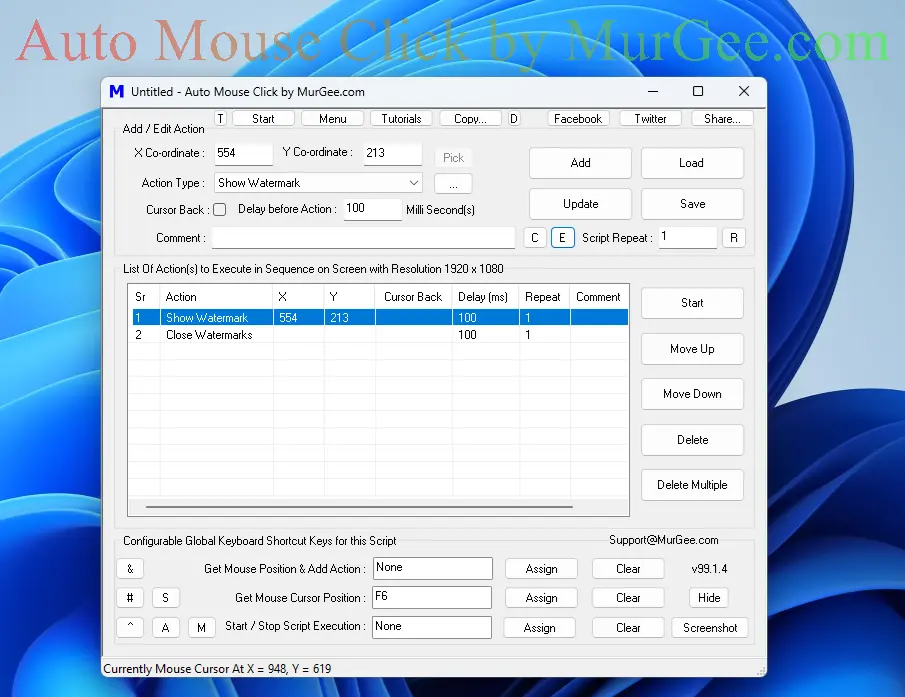The image size is (905, 697).
Task: Click the small D button
Action: [514, 119]
